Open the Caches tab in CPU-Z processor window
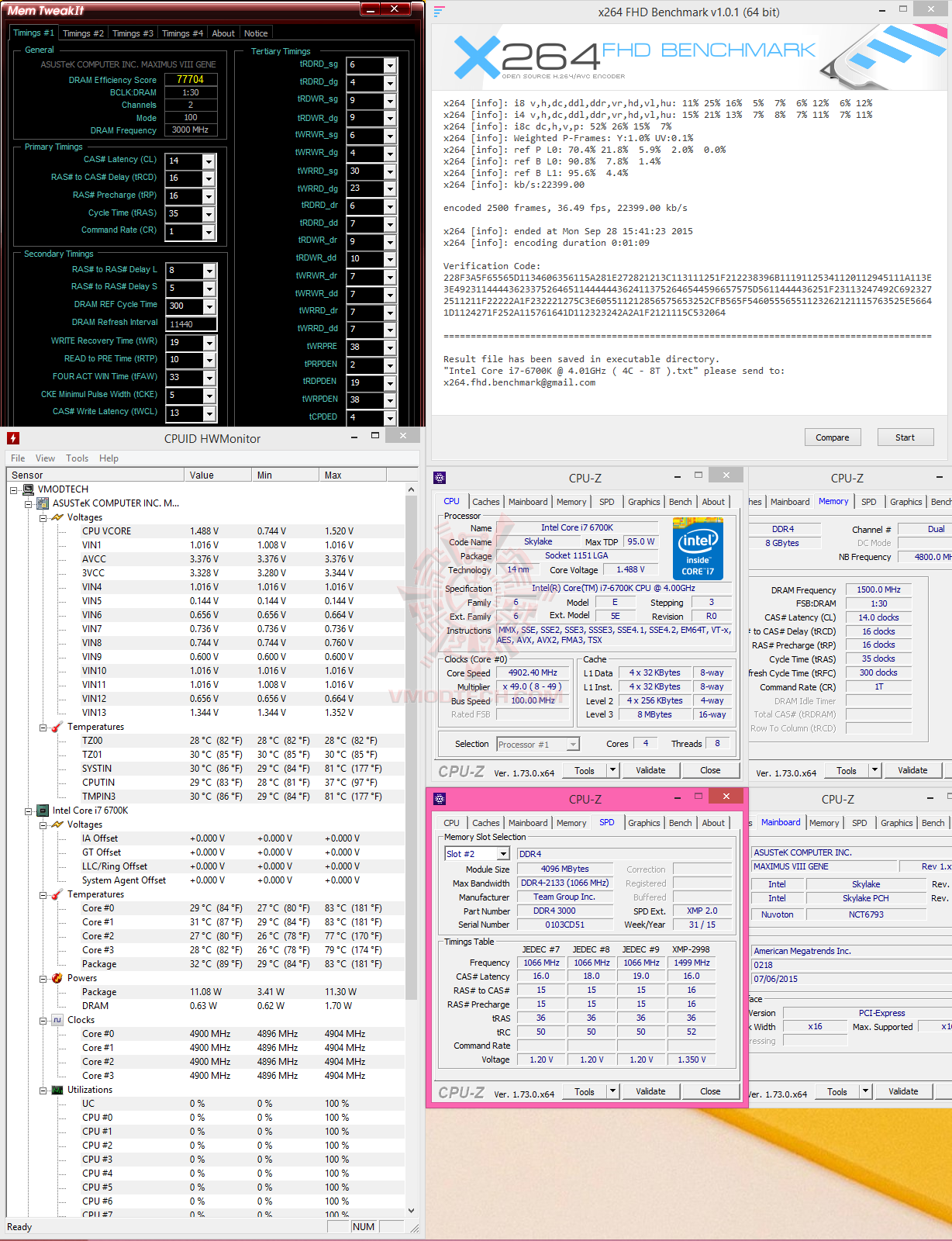 486,502
